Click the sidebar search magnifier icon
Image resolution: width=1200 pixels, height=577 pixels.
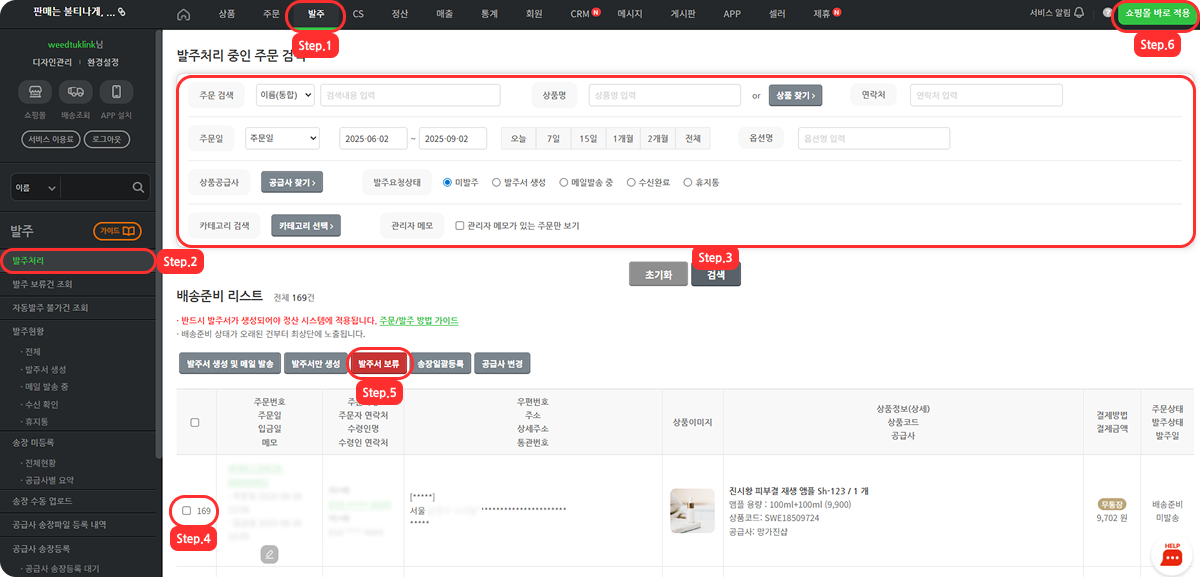point(138,187)
